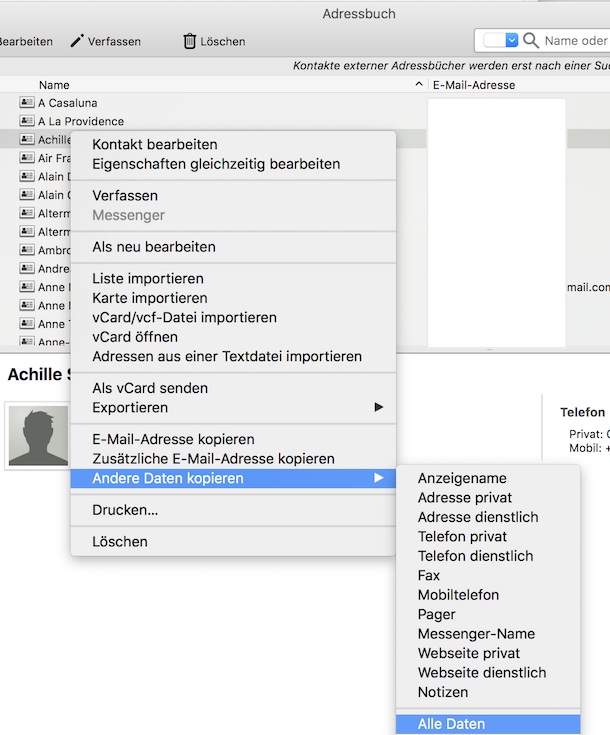Viewport: 610px width, 735px height.
Task: Expand the Exportieren submenu arrow
Action: (379, 408)
